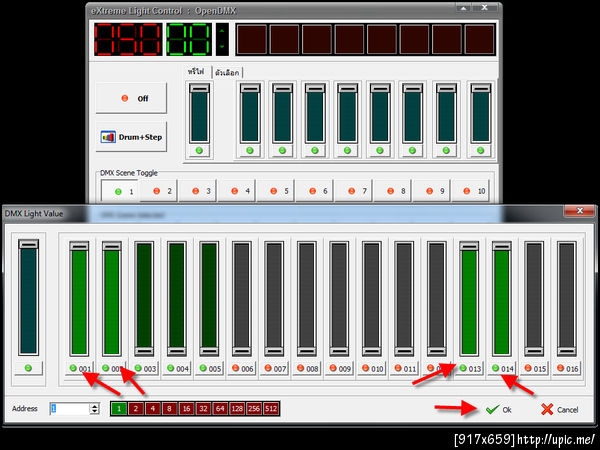600x450 pixels.
Task: Toggle DMX scene 10
Action: click(x=470, y=191)
